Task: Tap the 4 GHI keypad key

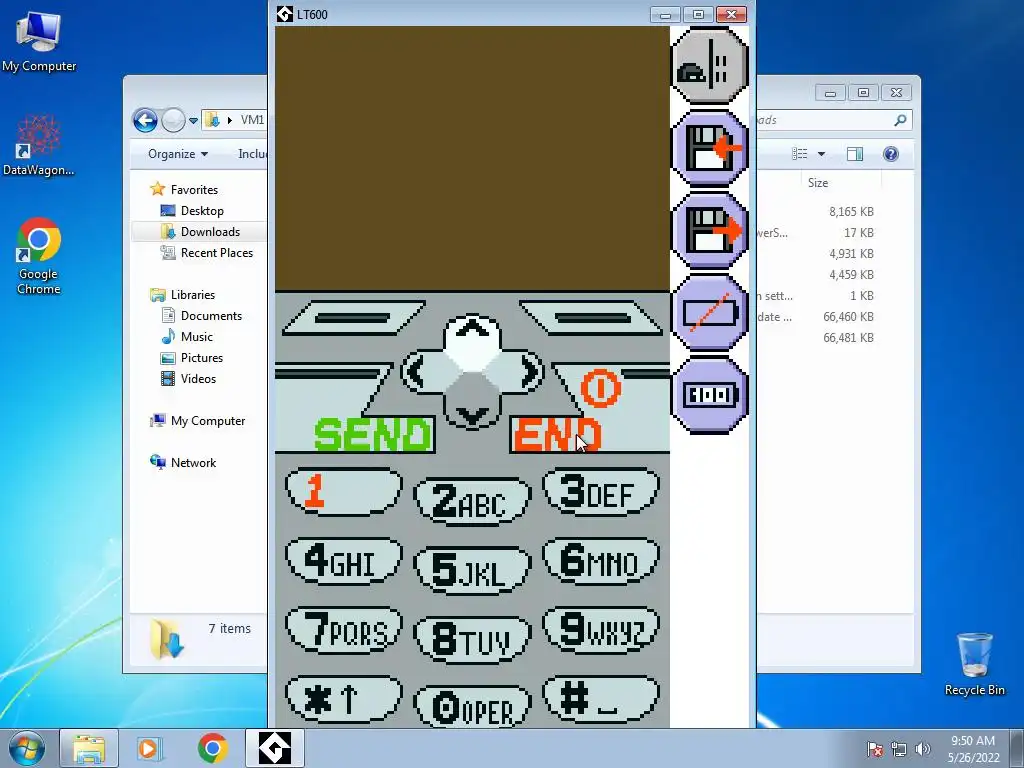Action: pos(344,560)
